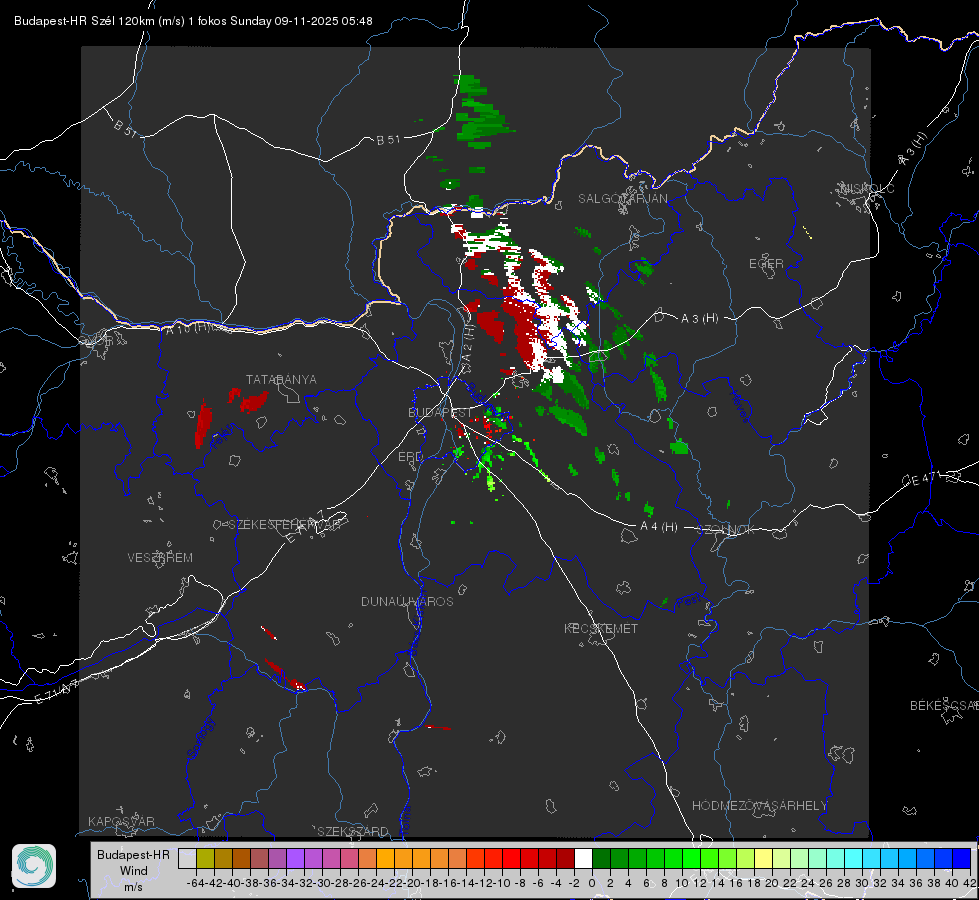Choose the cyan swatch between 28 and 30
The width and height of the screenshot is (979, 900).
click(854, 858)
